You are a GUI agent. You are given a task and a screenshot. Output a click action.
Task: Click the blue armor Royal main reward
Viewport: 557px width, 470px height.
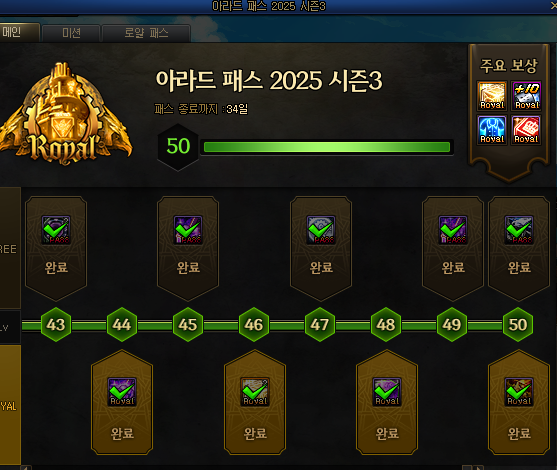(492, 130)
